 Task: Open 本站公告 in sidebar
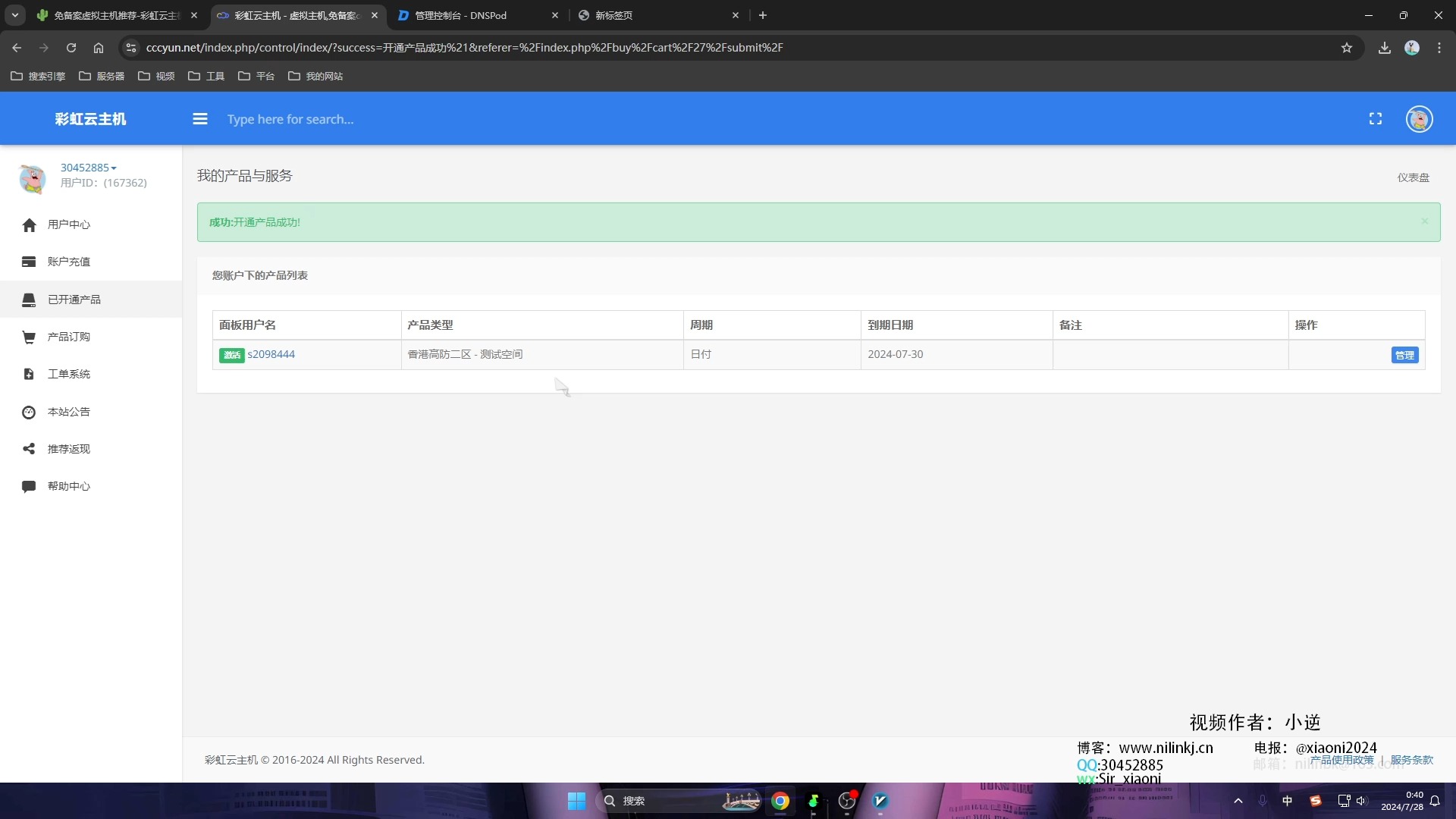coord(68,412)
